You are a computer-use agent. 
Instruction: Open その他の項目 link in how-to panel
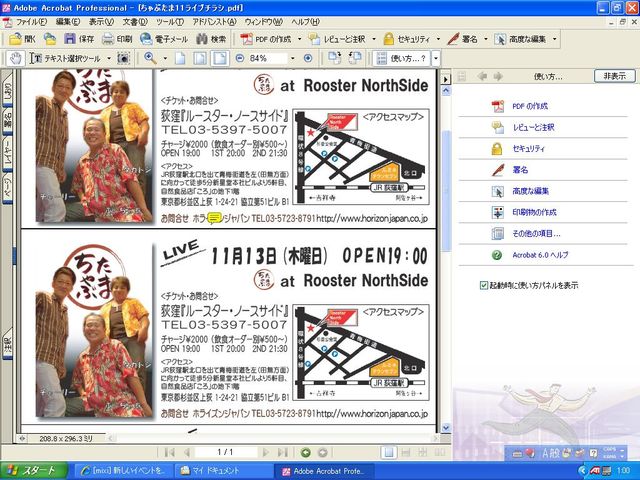click(536, 233)
